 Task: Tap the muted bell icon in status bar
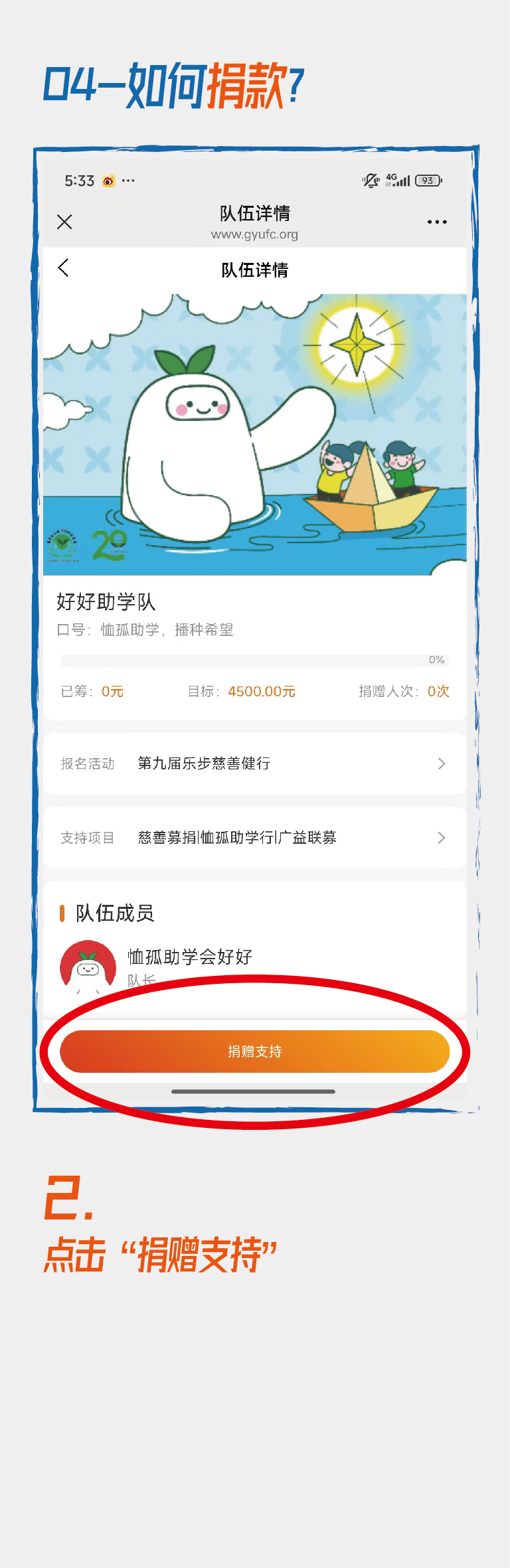371,180
